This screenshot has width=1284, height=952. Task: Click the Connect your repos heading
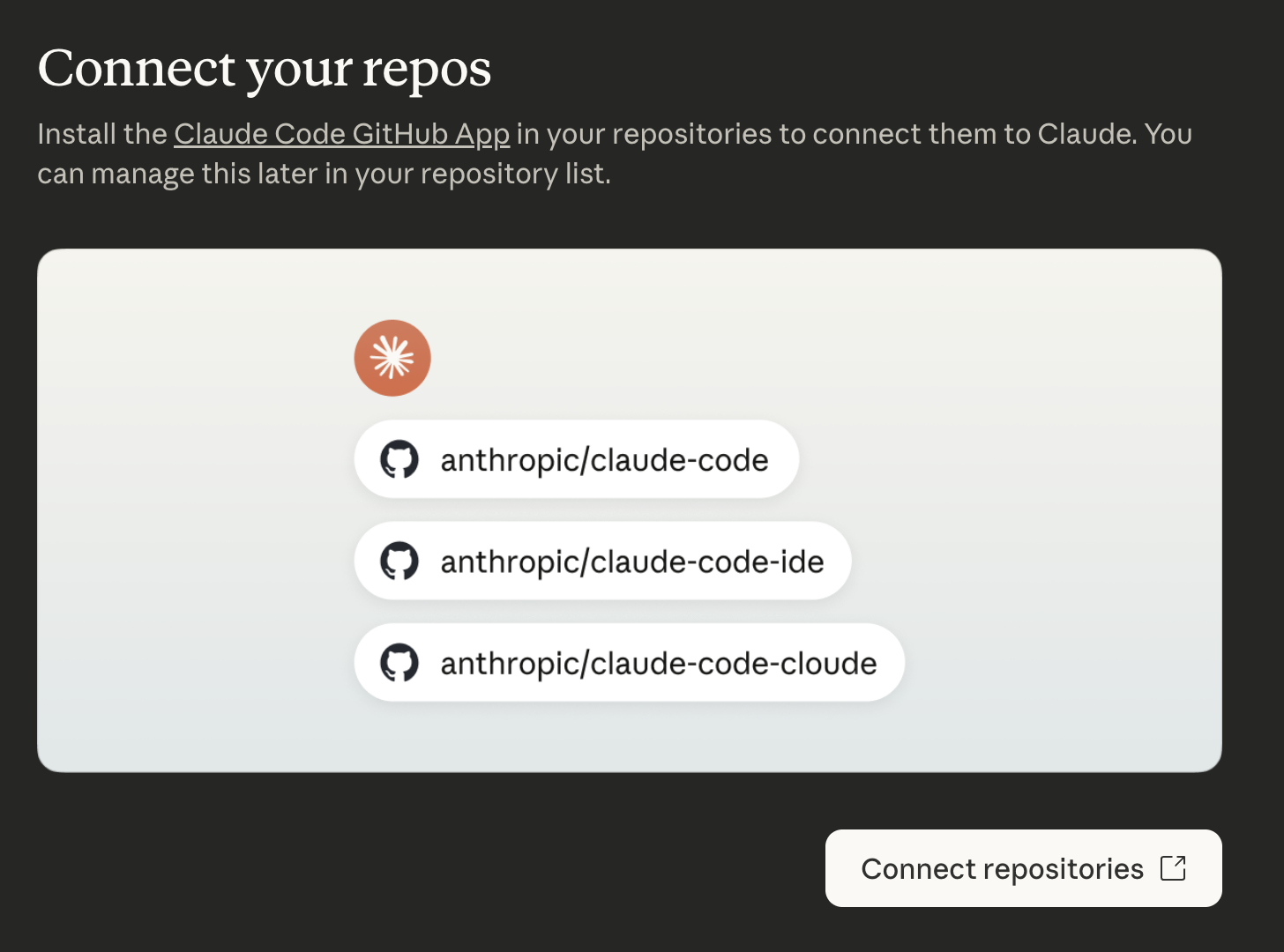[265, 68]
